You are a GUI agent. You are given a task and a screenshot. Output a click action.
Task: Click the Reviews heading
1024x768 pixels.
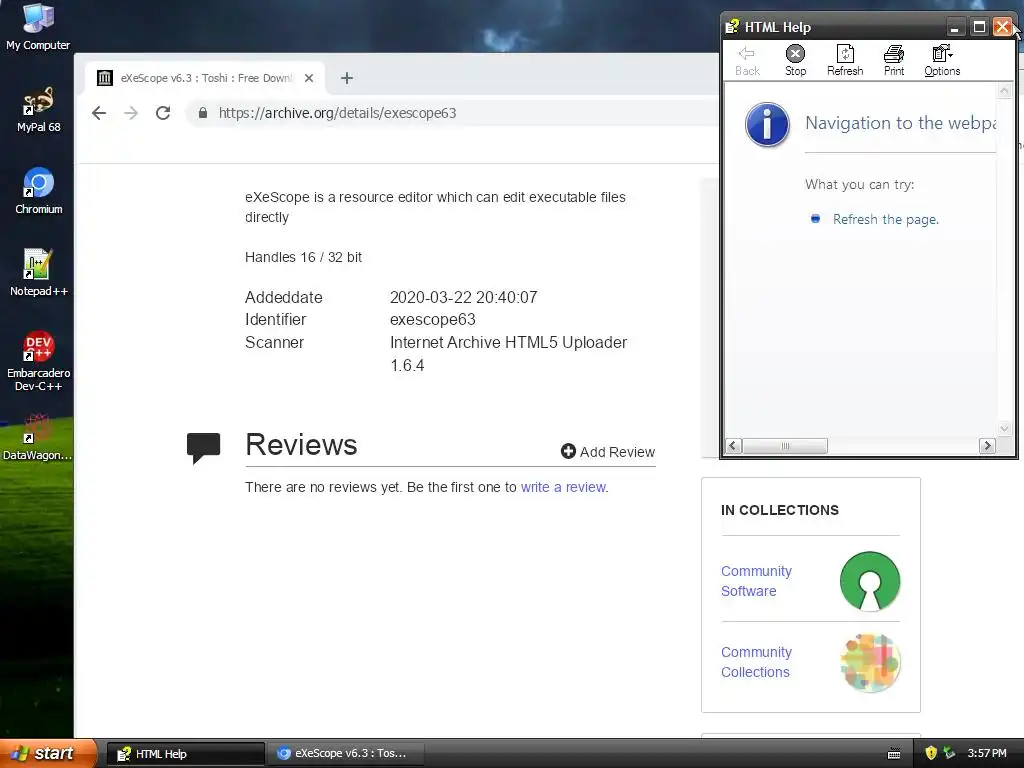[301, 445]
